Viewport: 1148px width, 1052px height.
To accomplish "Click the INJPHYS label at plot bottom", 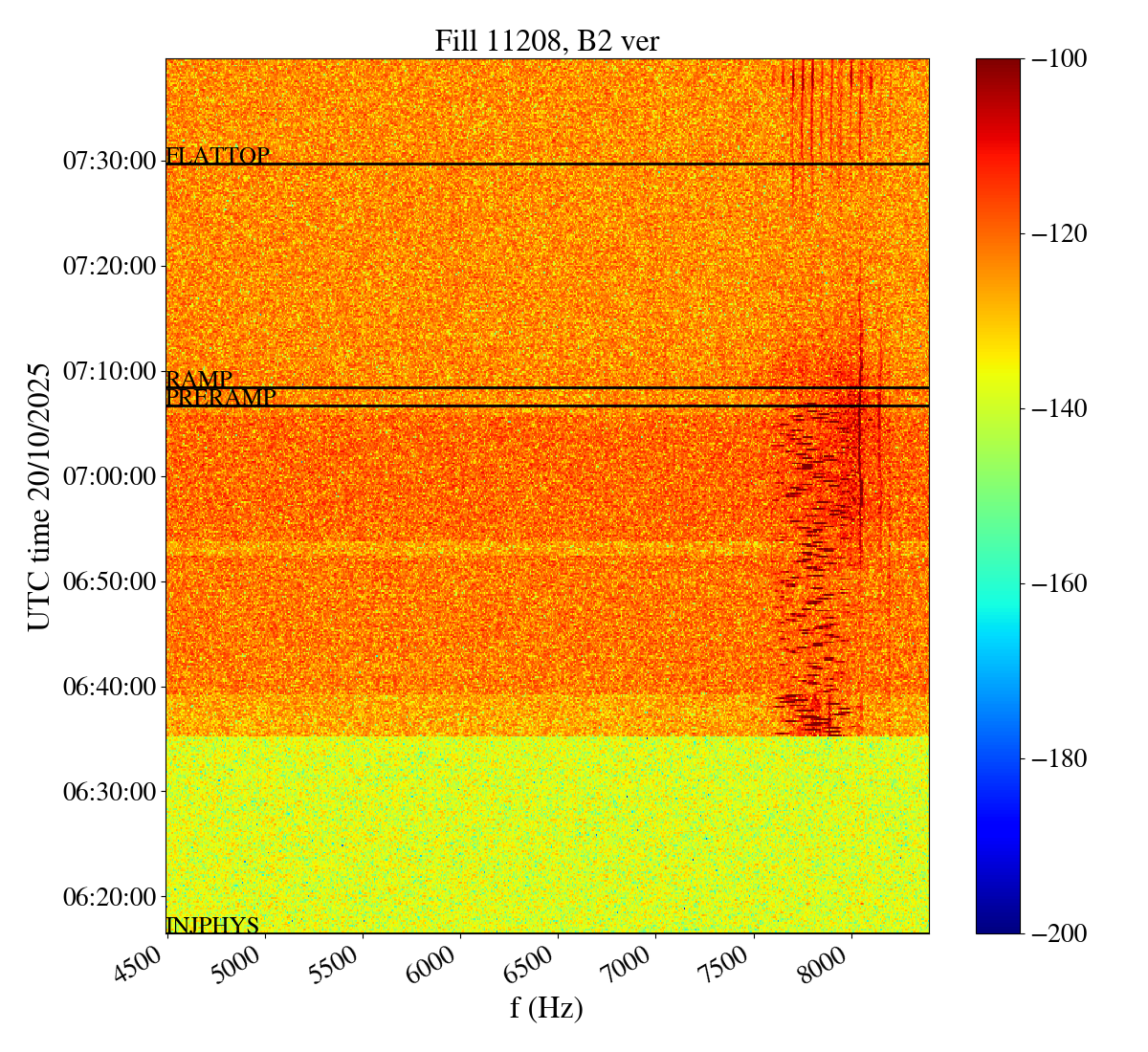I will 212,925.
